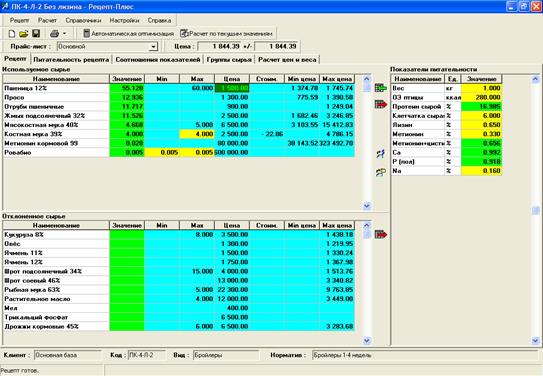Select the green value cell for Пшеница 12%
The width and height of the screenshot is (543, 376).
(127, 88)
